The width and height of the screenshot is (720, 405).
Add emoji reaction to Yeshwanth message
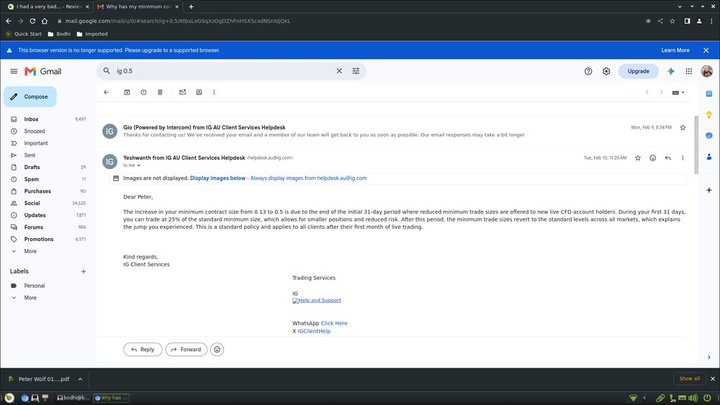[652, 158]
